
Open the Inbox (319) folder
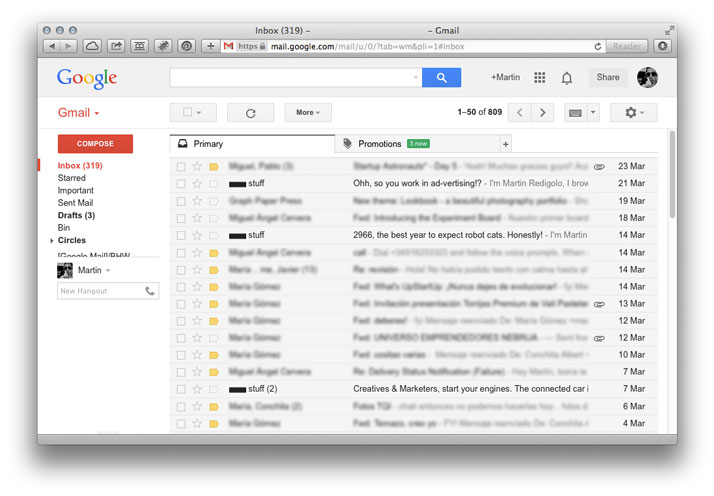pyautogui.click(x=80, y=165)
